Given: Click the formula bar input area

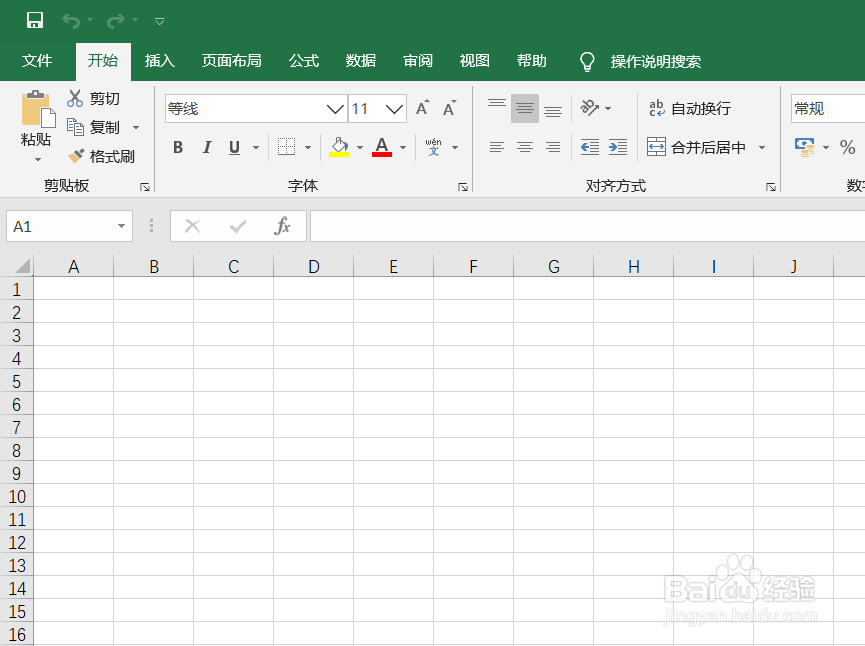Looking at the screenshot, I should click(x=588, y=226).
